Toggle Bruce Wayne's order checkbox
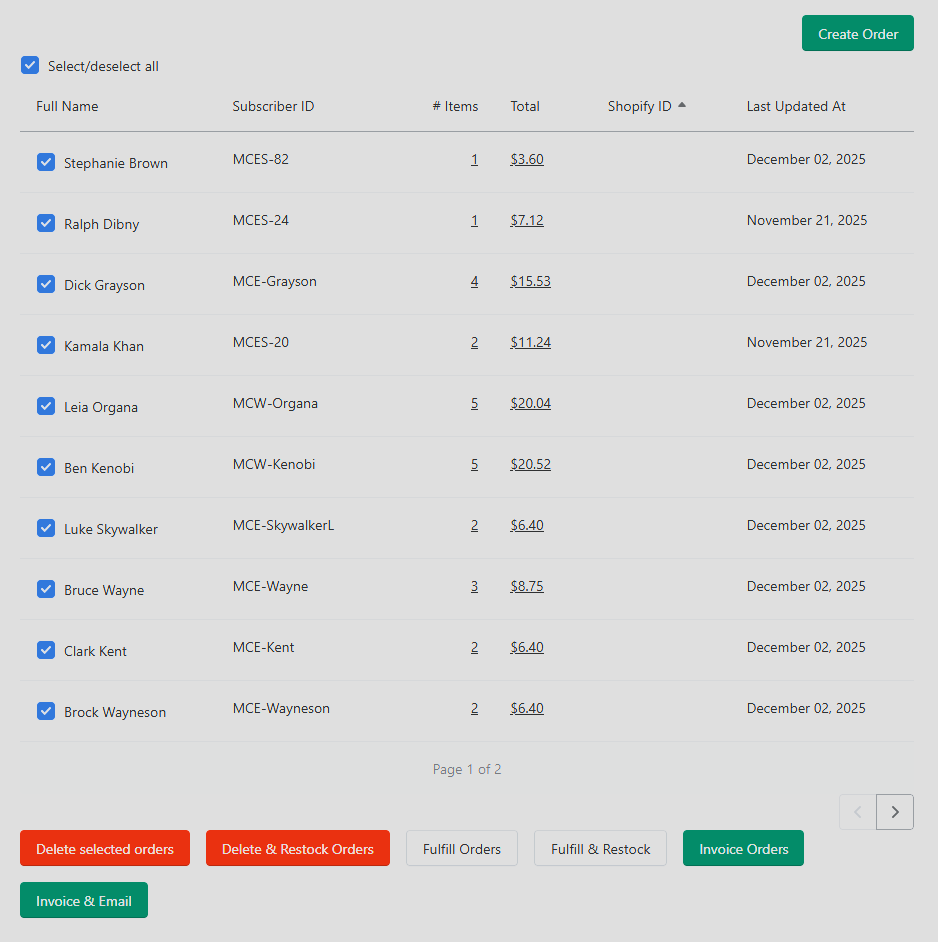This screenshot has width=938, height=942. coord(46,589)
